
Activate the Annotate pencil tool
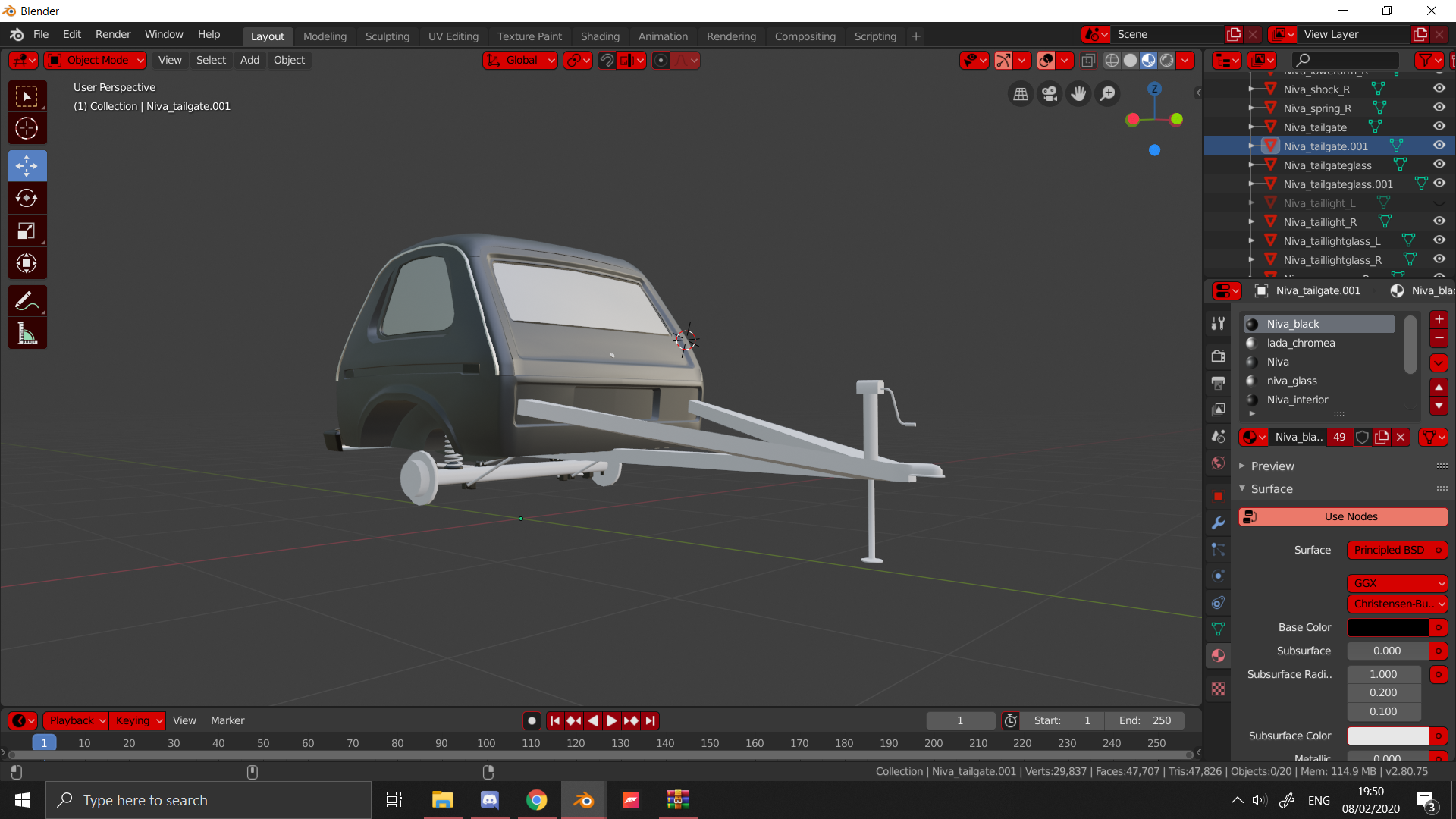[x=27, y=301]
